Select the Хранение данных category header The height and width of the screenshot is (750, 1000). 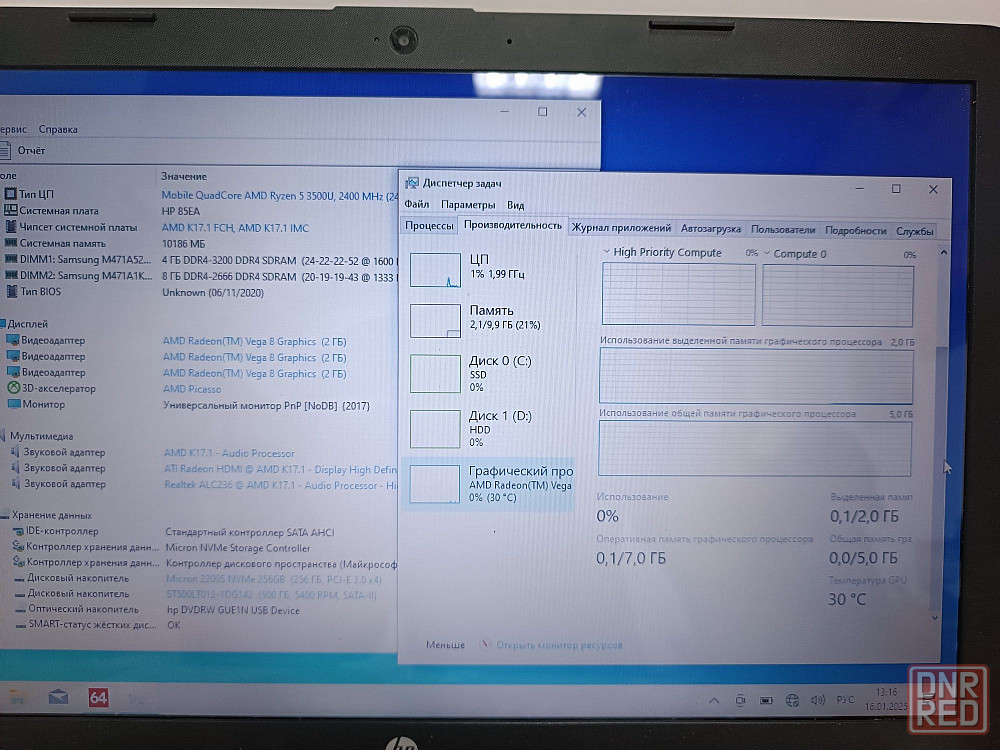coord(52,515)
